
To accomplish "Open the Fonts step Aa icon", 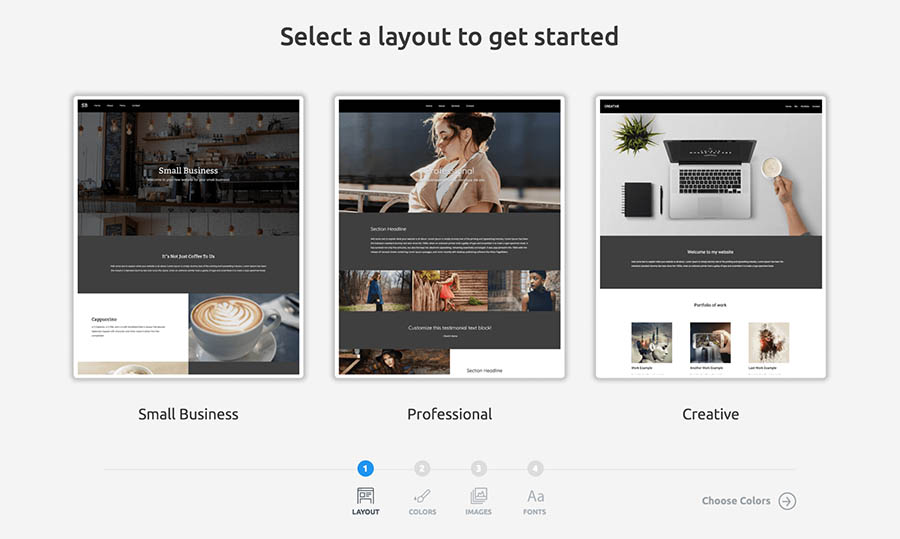I will pyautogui.click(x=536, y=496).
